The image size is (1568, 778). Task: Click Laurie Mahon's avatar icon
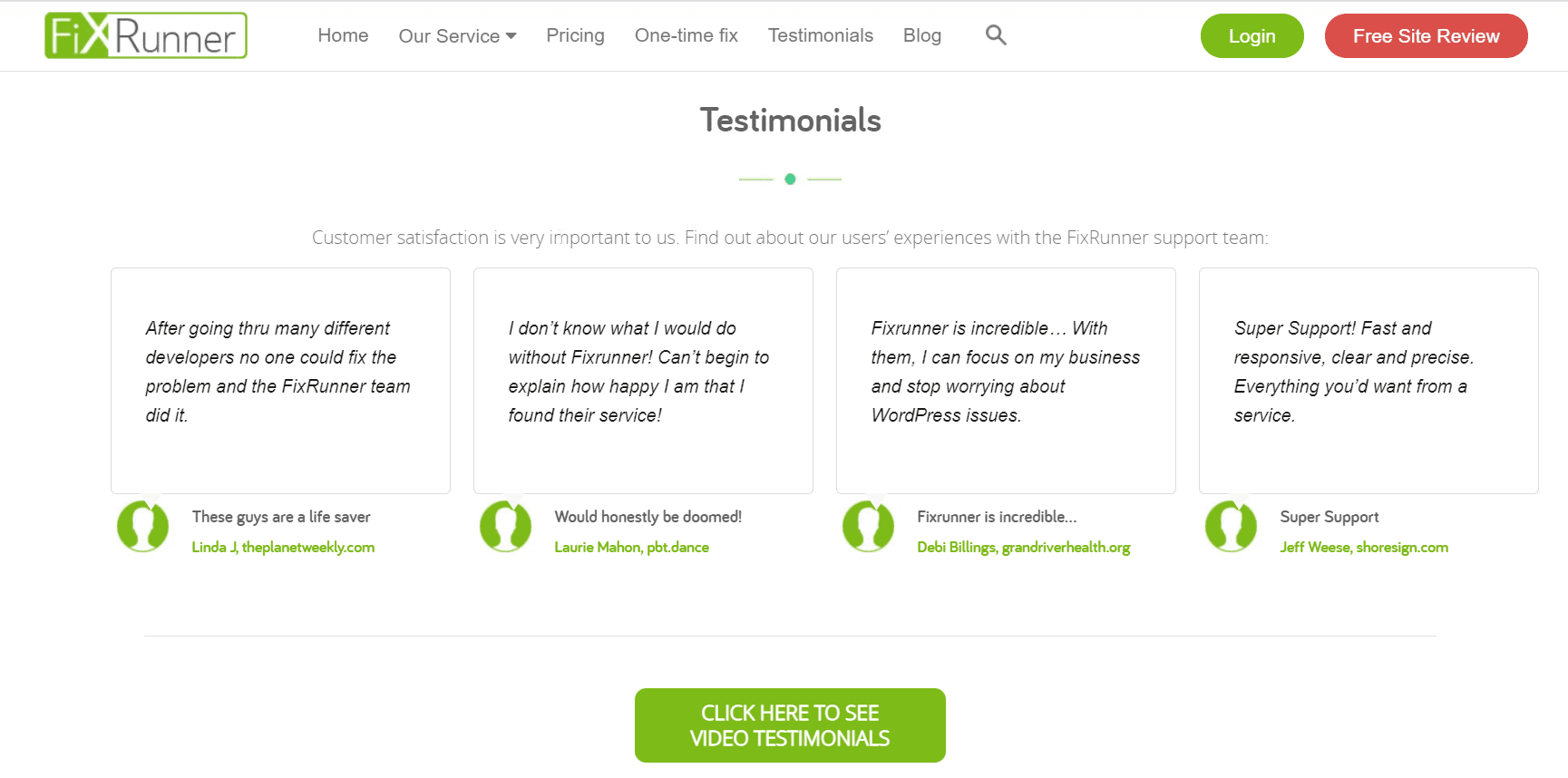click(505, 527)
